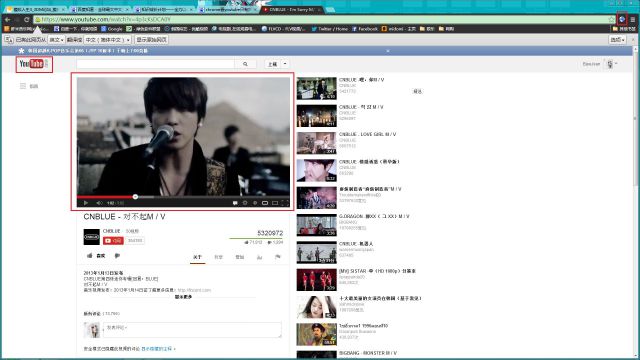Image resolution: width=640 pixels, height=360 pixels.
Task: Open the 中文 target language dropdown
Action: pos(108,40)
